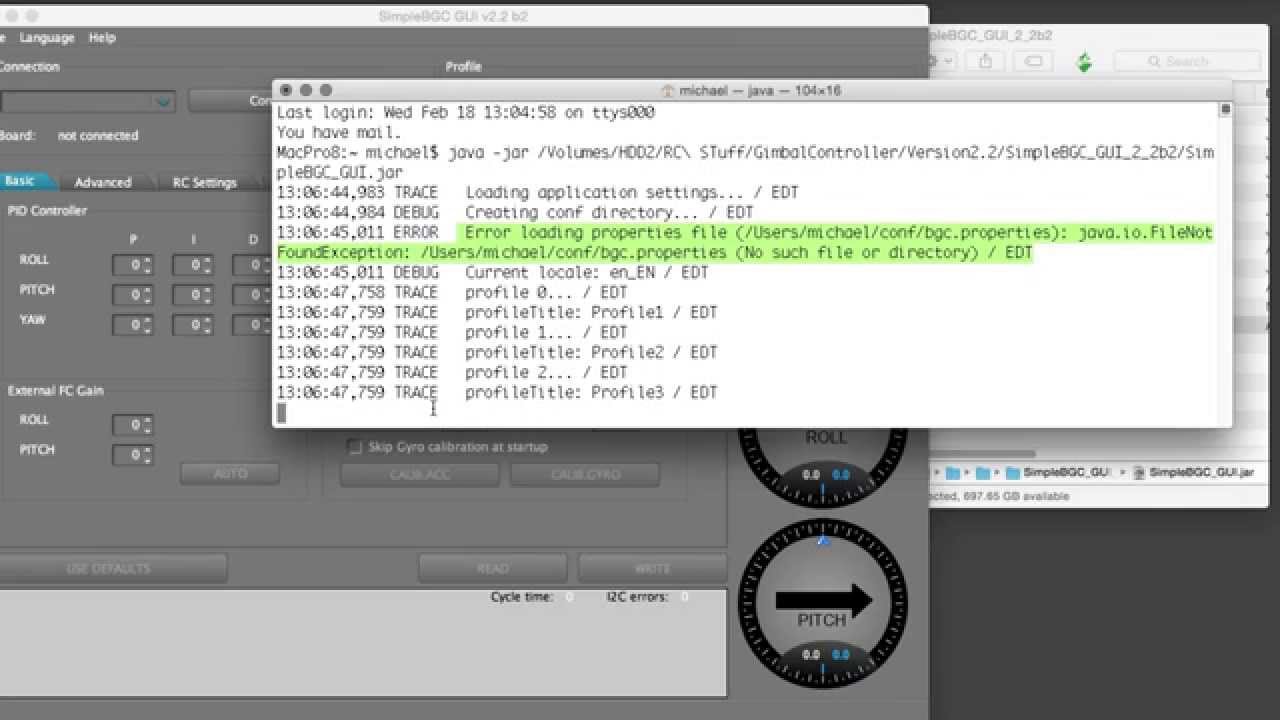Click the AUTO gain button
Viewport: 1280px width, 720px height.
point(230,473)
